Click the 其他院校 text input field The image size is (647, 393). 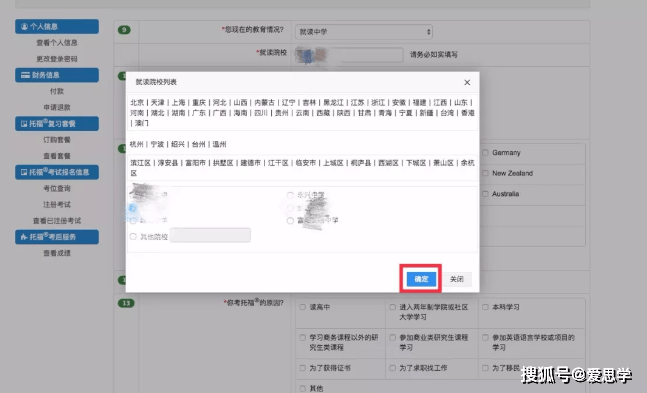[x=210, y=235]
